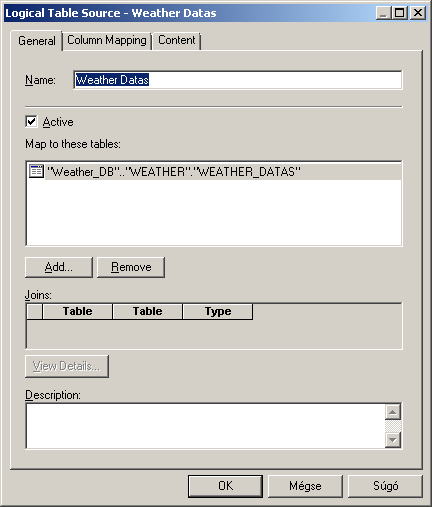Confirm with the OK button
The width and height of the screenshot is (432, 507).
225,486
